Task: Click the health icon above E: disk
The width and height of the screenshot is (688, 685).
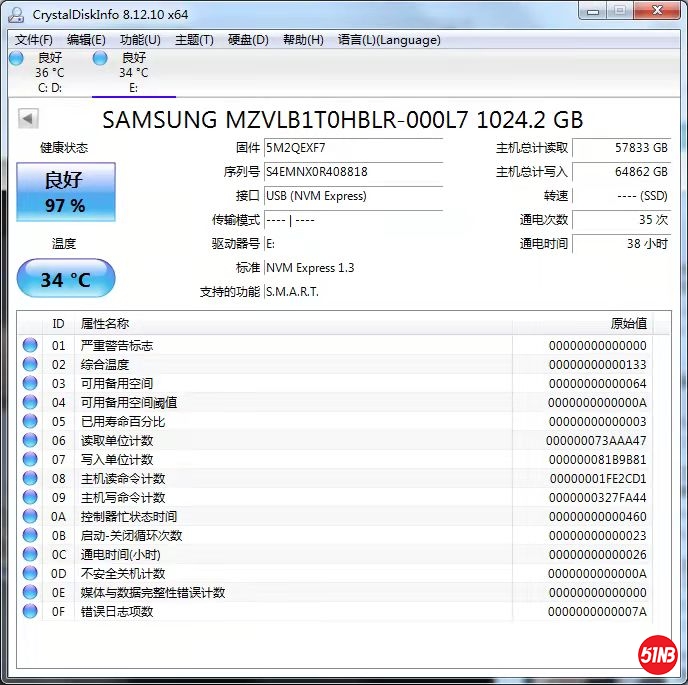Action: tap(100, 58)
